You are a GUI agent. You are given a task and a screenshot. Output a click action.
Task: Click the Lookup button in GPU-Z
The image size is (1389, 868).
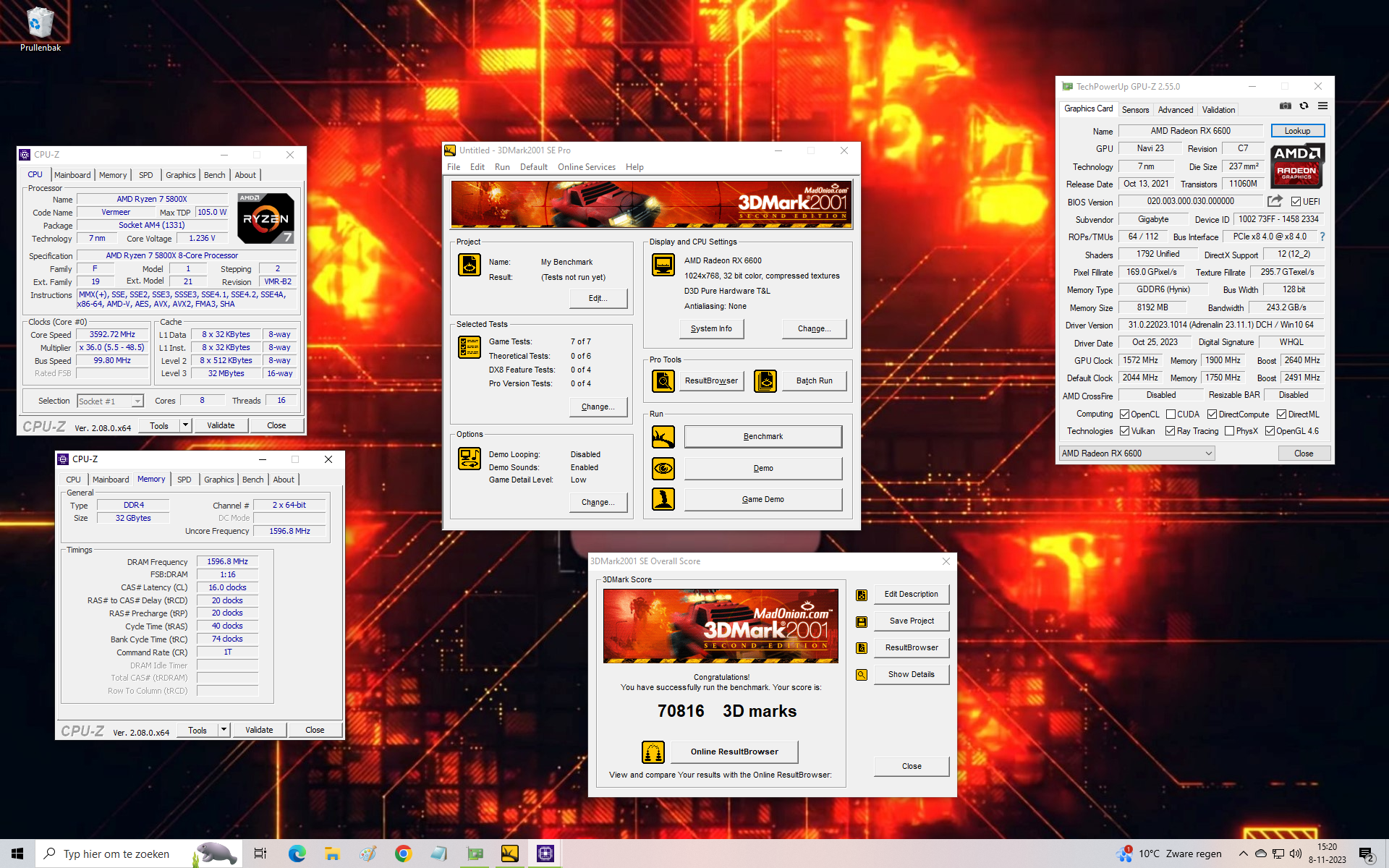[x=1297, y=131]
